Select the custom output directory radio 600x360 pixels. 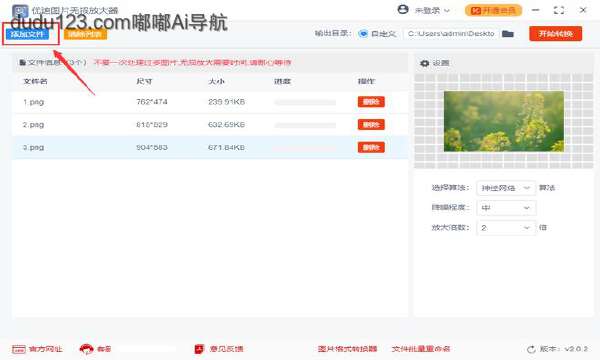(x=363, y=34)
